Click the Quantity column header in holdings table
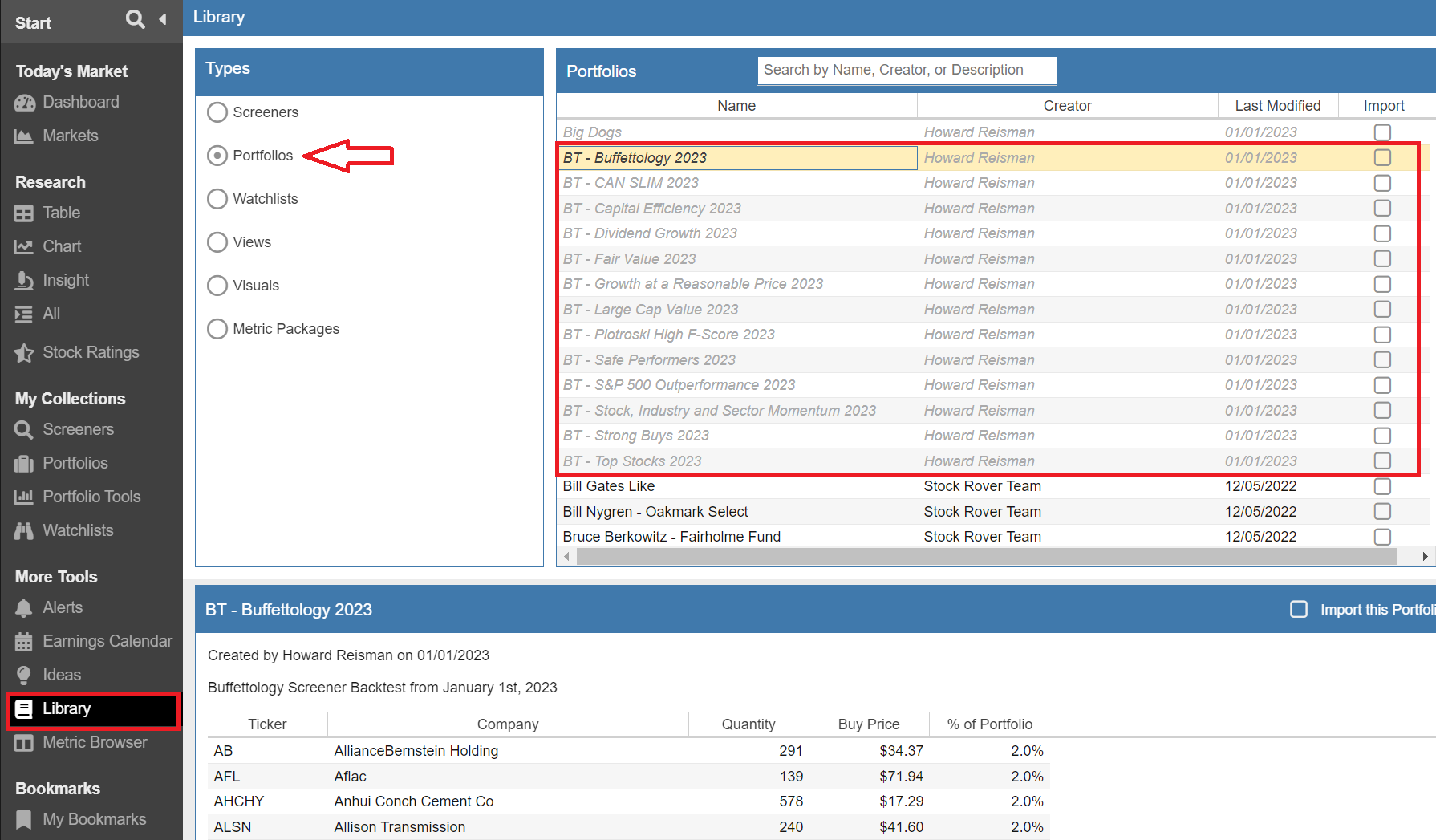The image size is (1436, 840). pyautogui.click(x=748, y=724)
